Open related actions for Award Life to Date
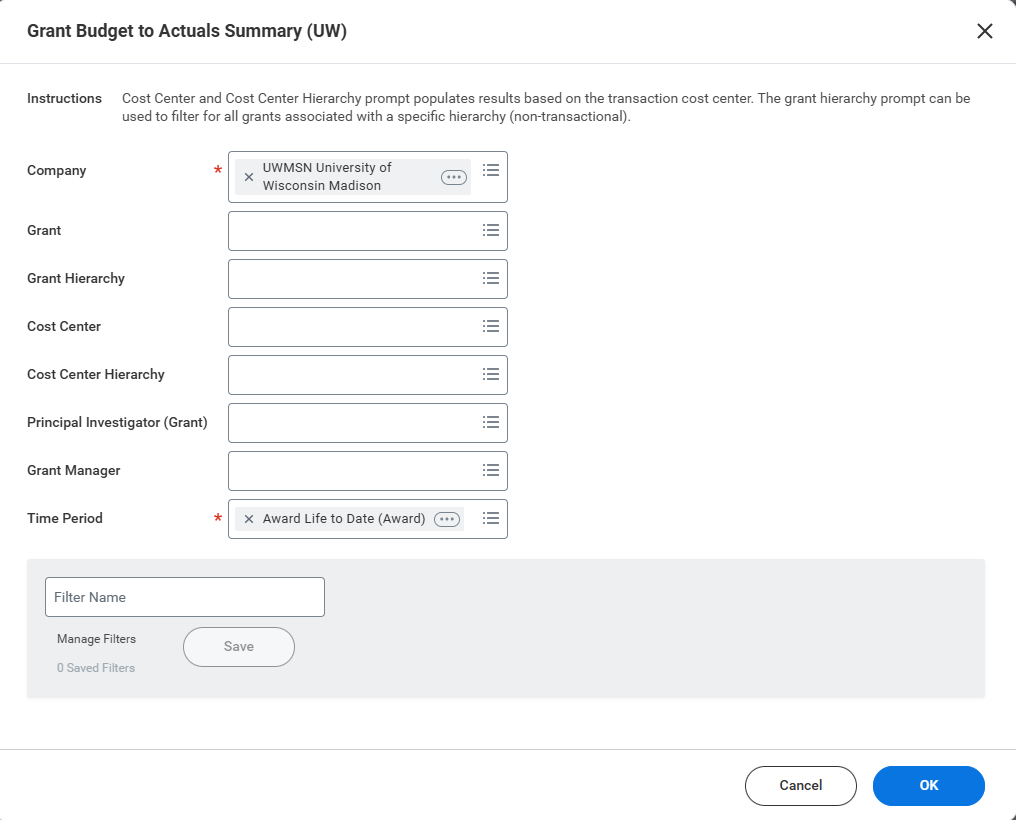The width and height of the screenshot is (1016, 820). [447, 519]
